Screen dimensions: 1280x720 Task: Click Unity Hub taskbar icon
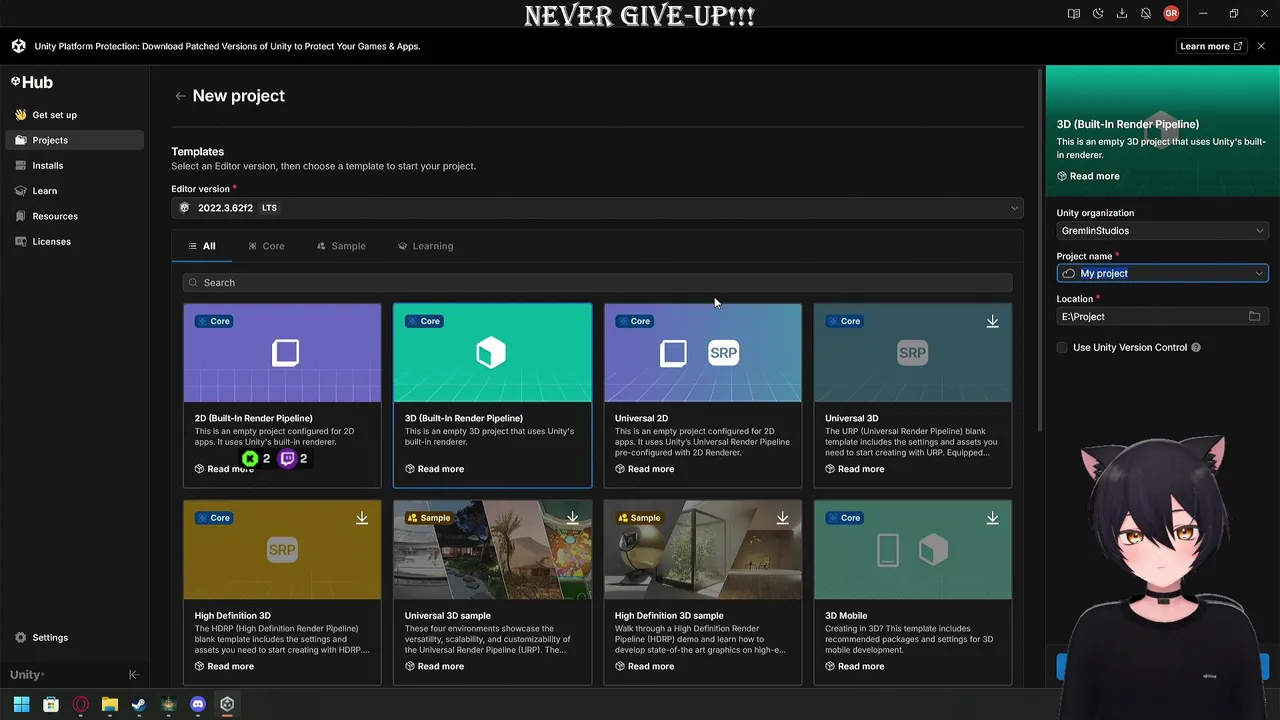227,704
